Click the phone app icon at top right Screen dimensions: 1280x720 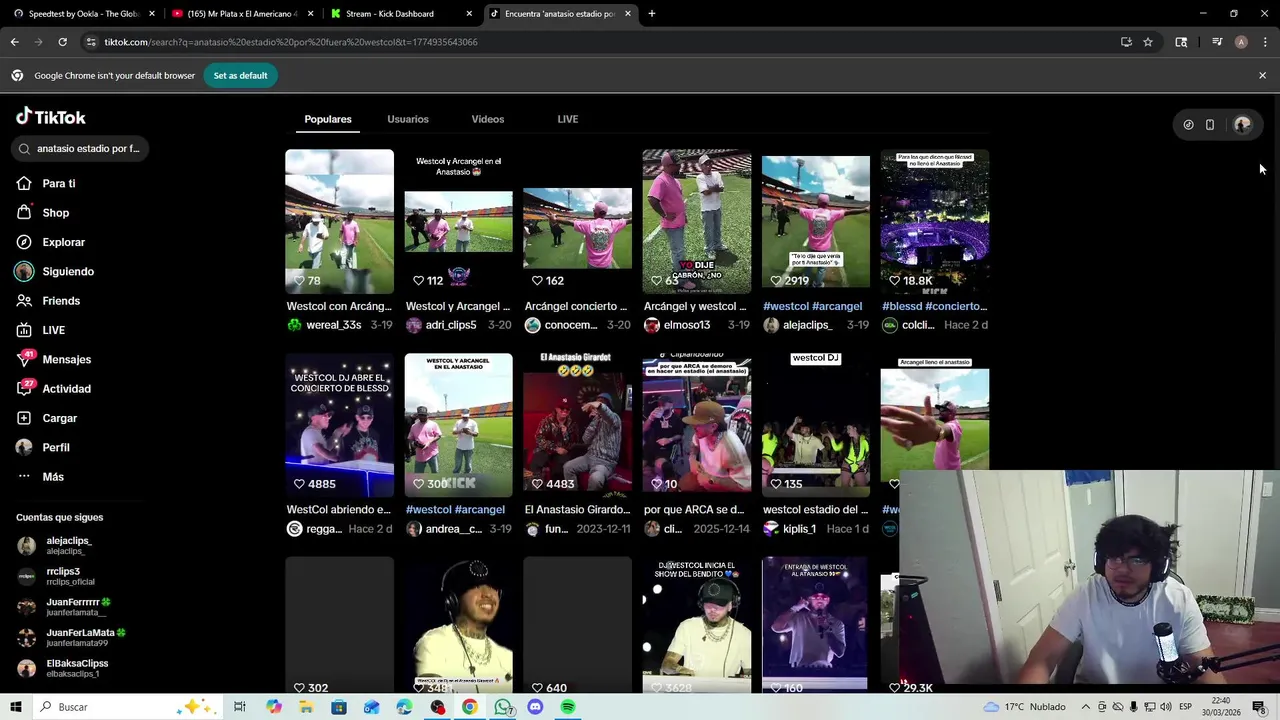(x=1210, y=125)
